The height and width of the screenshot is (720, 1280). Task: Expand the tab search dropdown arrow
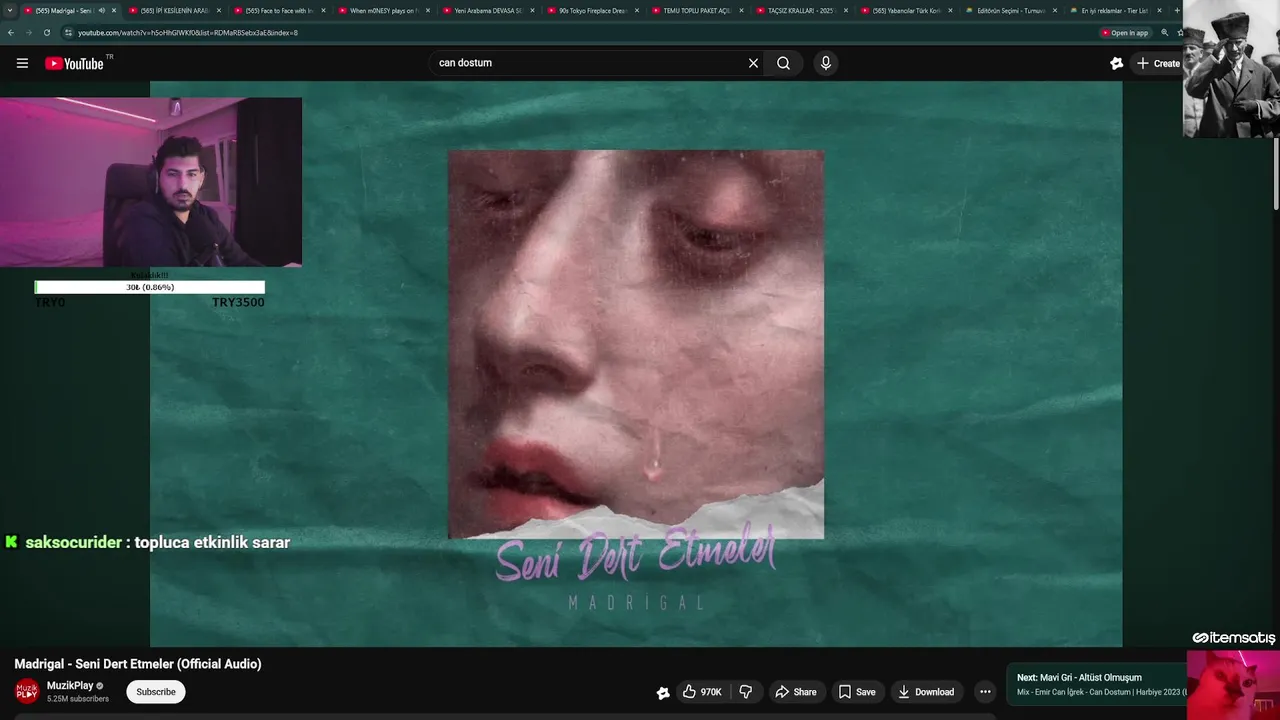point(10,10)
